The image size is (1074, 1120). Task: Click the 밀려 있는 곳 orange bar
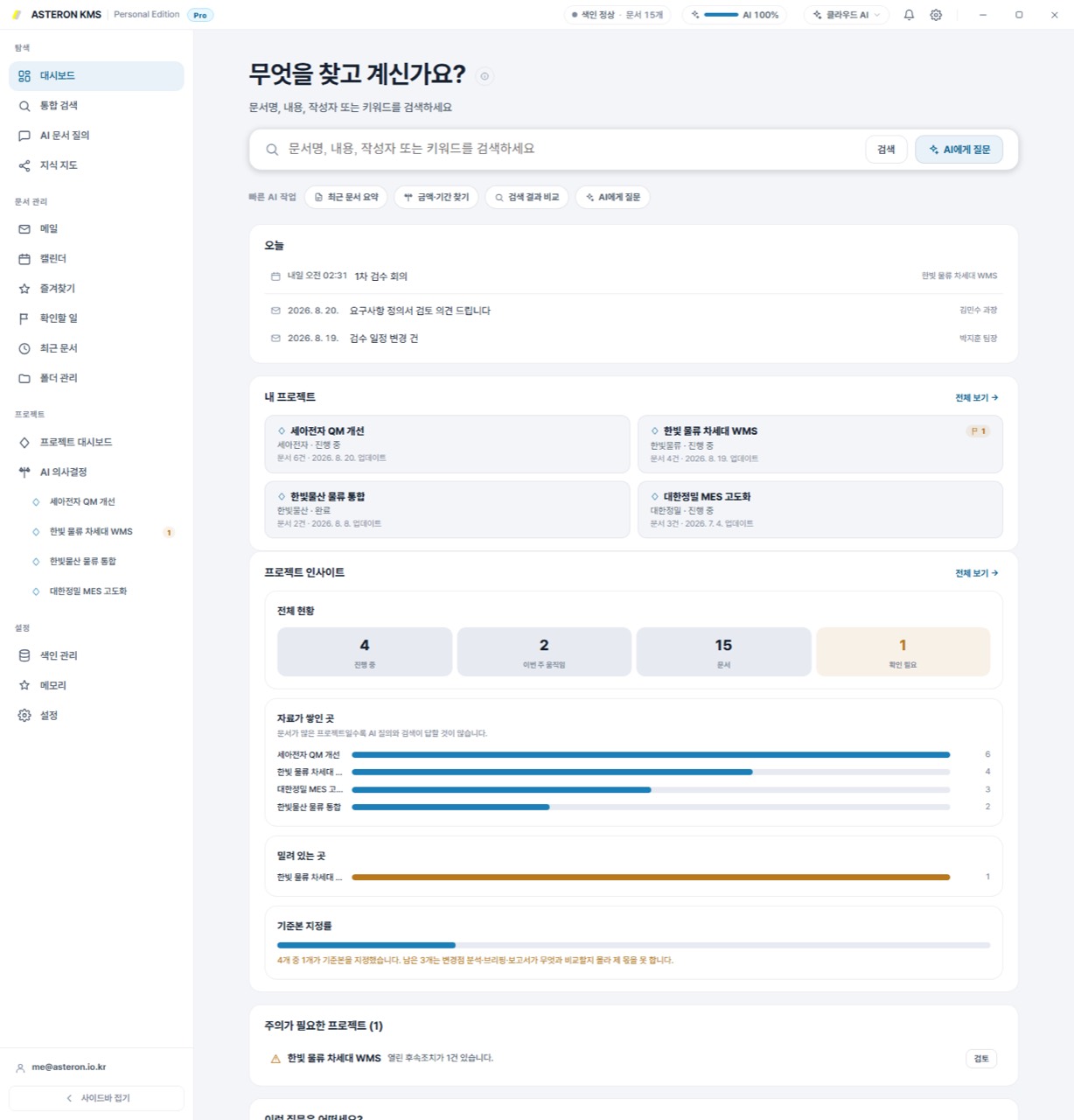tap(651, 878)
